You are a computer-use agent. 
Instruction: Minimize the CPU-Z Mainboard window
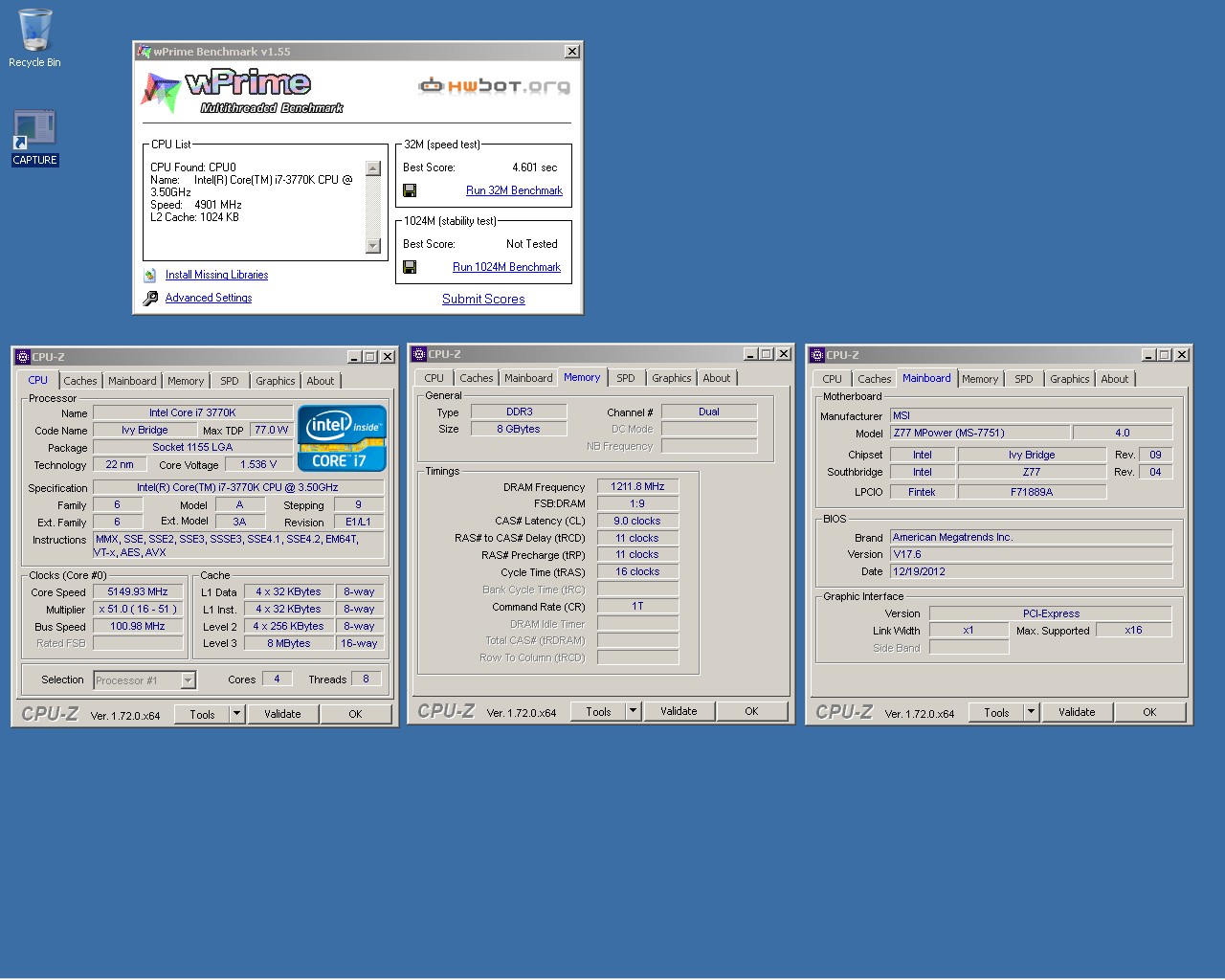[x=1149, y=355]
